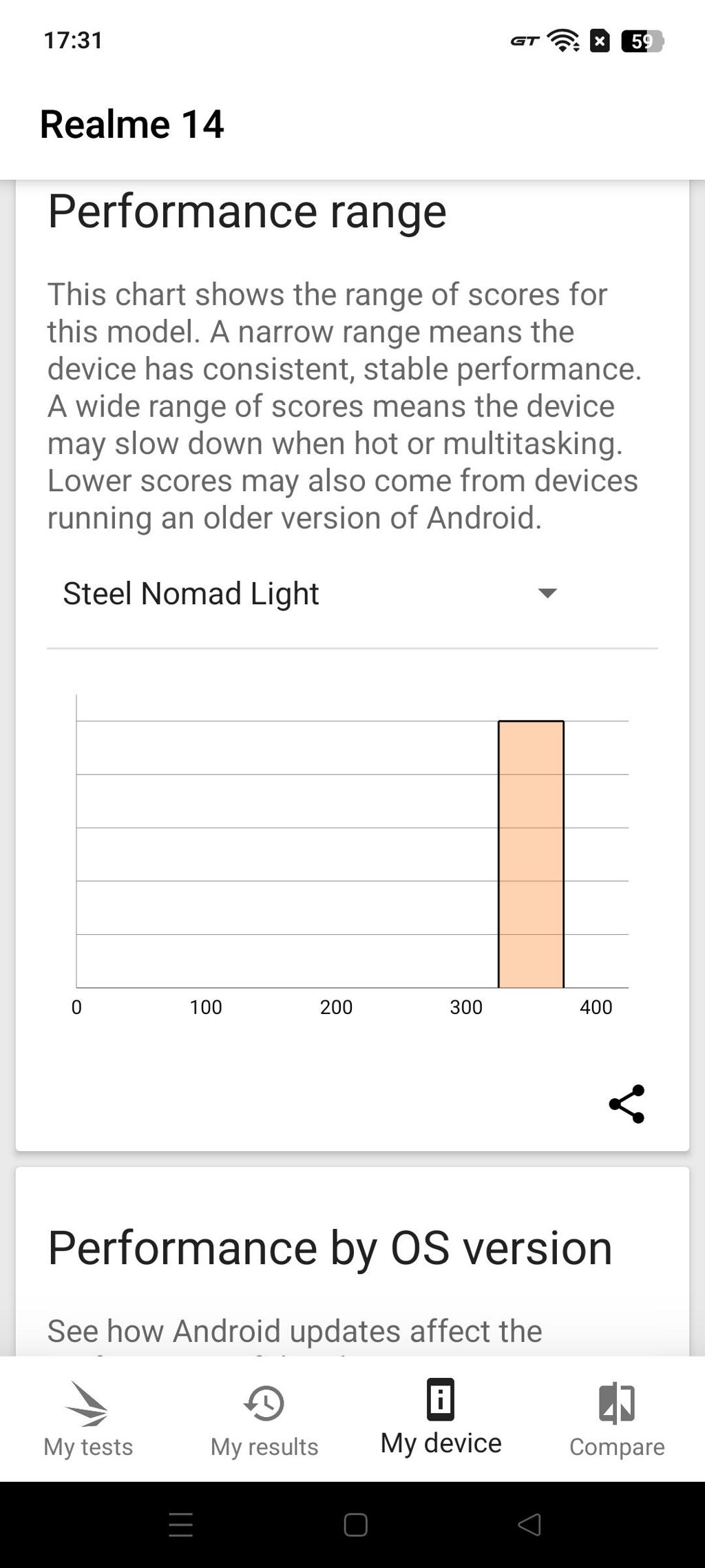Tap the orange score range bar
This screenshot has width=705, height=1568.
click(x=531, y=854)
